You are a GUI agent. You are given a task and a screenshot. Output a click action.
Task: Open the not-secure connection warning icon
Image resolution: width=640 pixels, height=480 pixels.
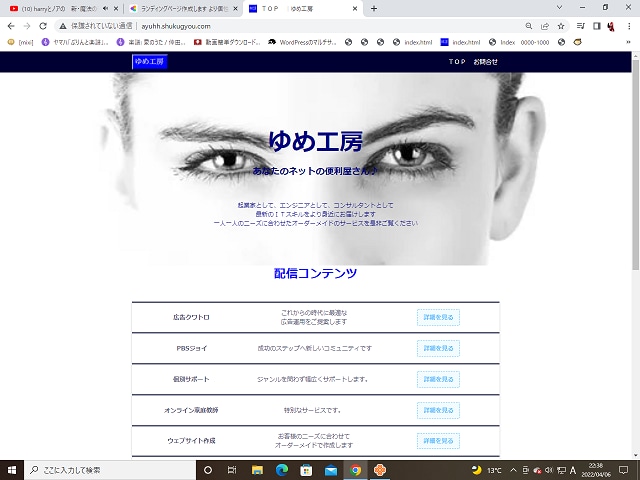pos(63,26)
